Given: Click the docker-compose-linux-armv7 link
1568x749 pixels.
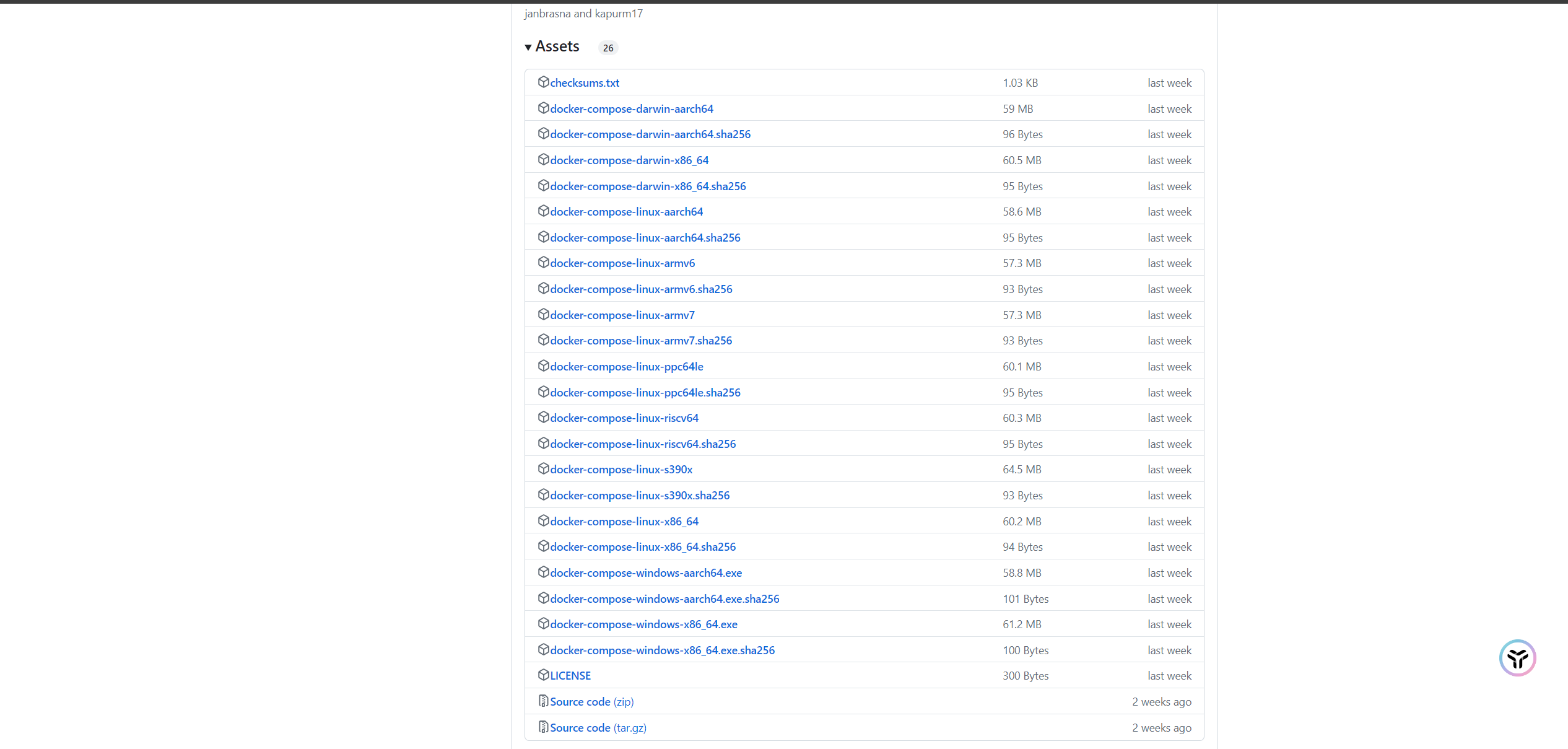Looking at the screenshot, I should click(622, 315).
